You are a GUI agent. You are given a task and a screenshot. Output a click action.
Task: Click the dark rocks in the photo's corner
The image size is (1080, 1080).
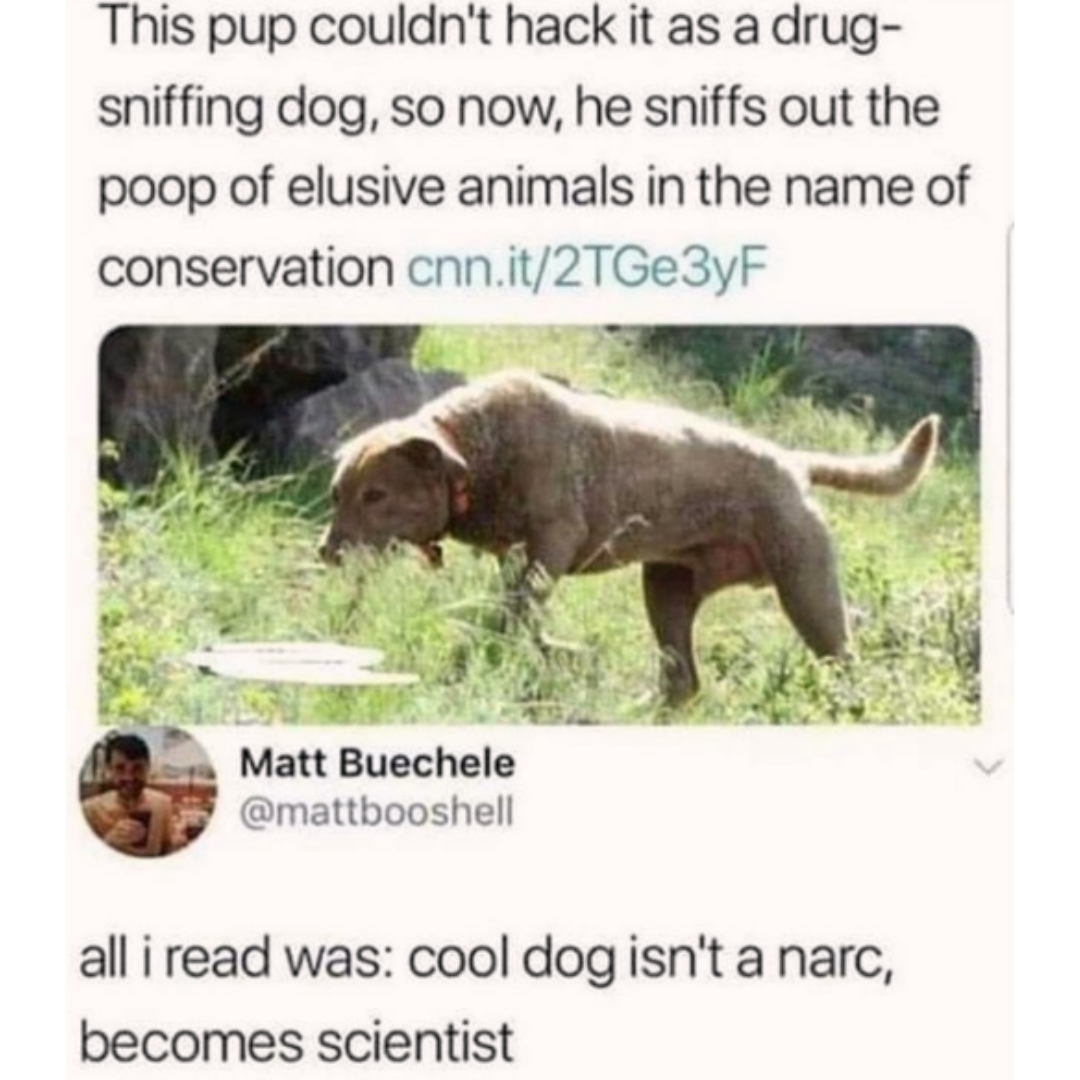coord(255,399)
